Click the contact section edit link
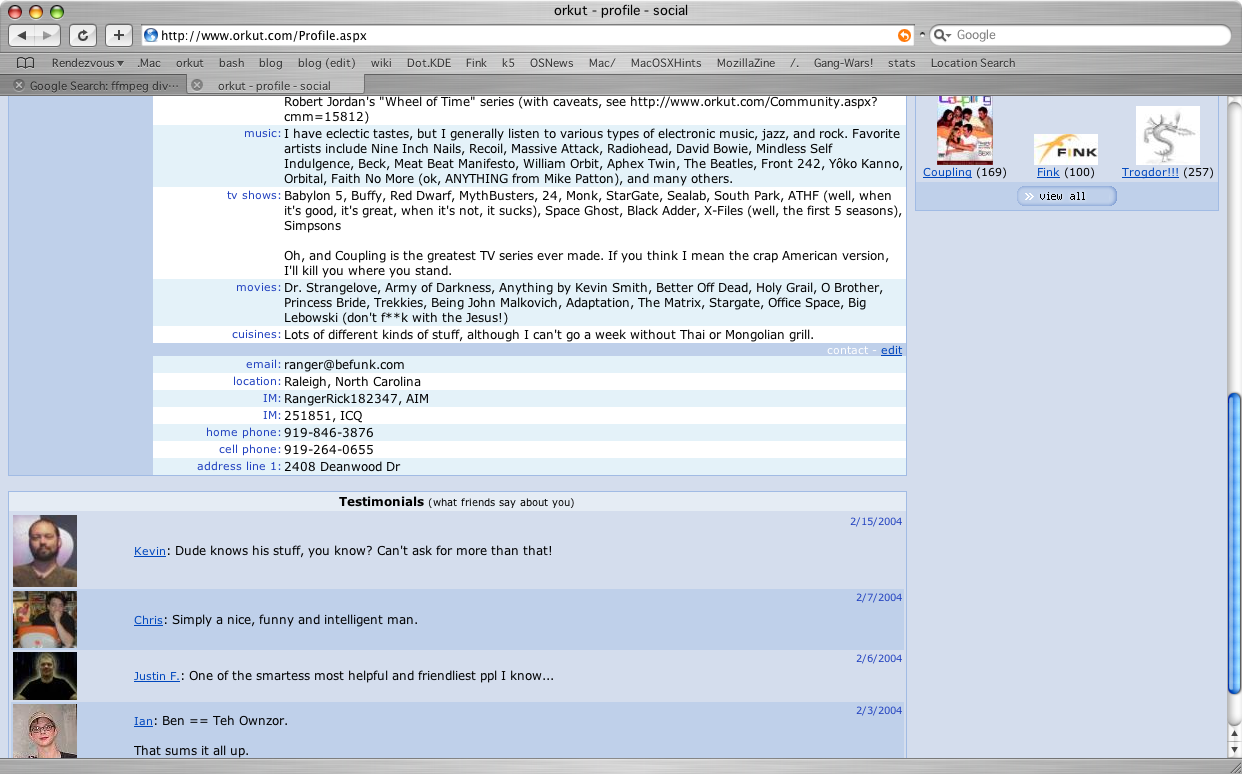Image resolution: width=1242 pixels, height=774 pixels. tap(891, 350)
